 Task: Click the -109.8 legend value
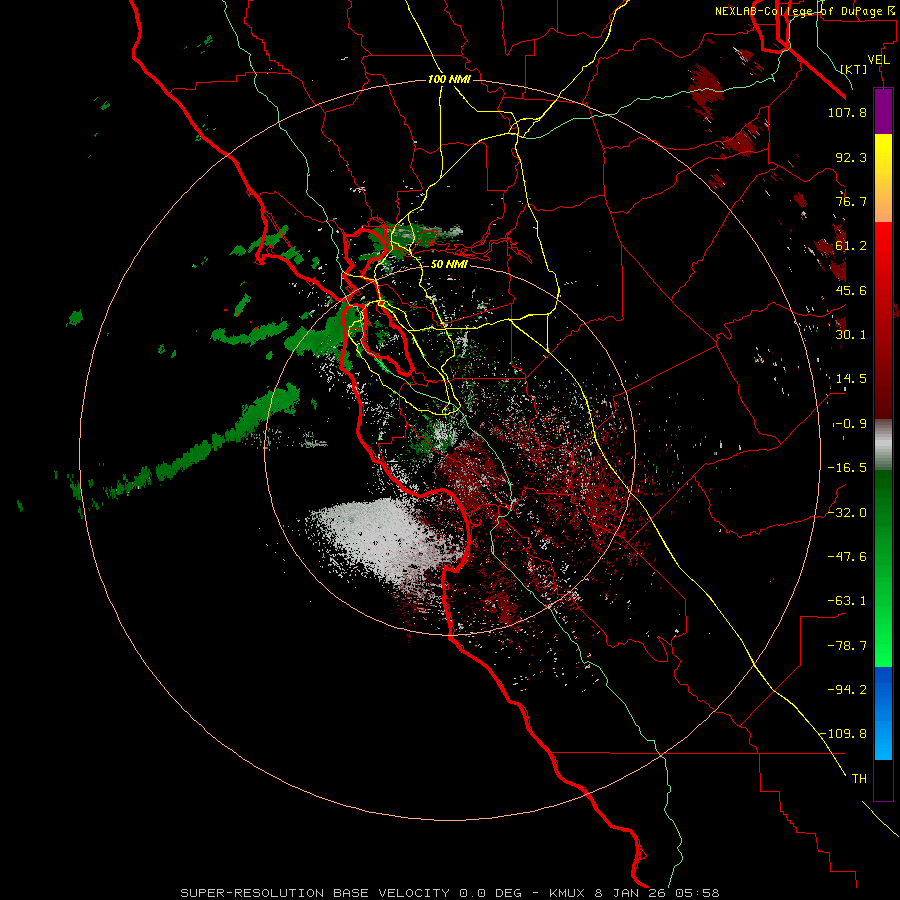(844, 734)
